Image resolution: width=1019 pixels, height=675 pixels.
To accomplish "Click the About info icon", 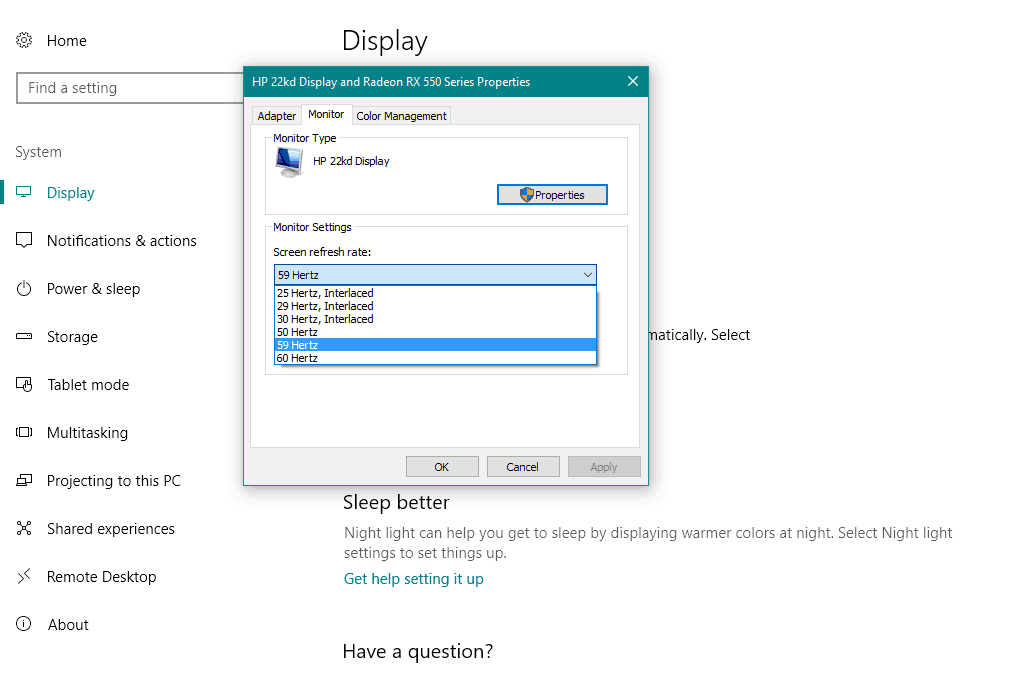I will pos(24,624).
